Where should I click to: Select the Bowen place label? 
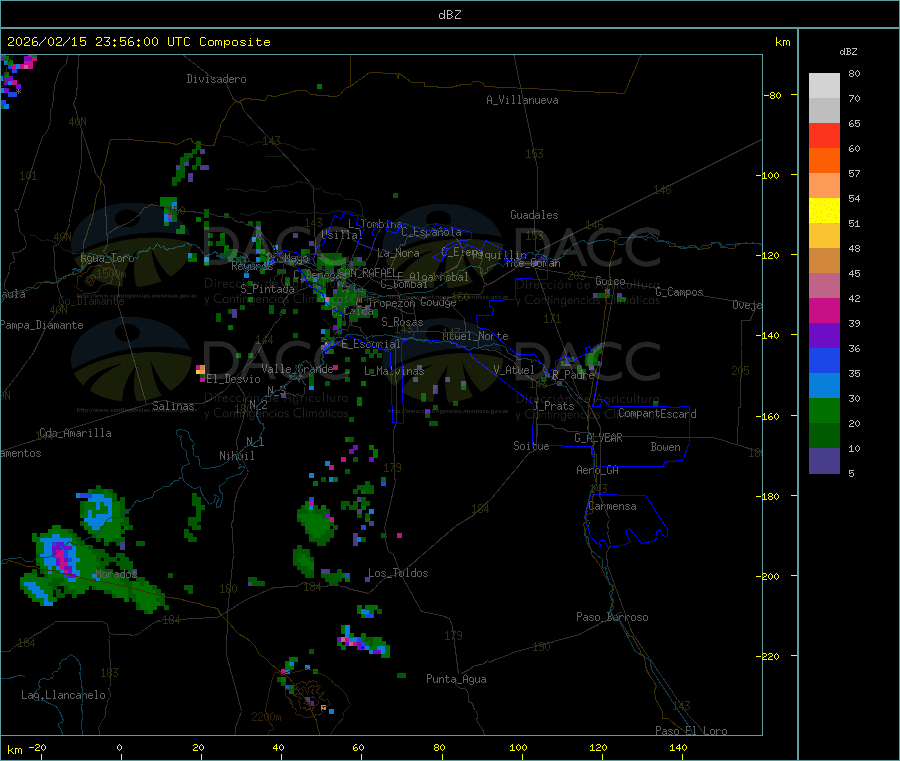coord(666,447)
